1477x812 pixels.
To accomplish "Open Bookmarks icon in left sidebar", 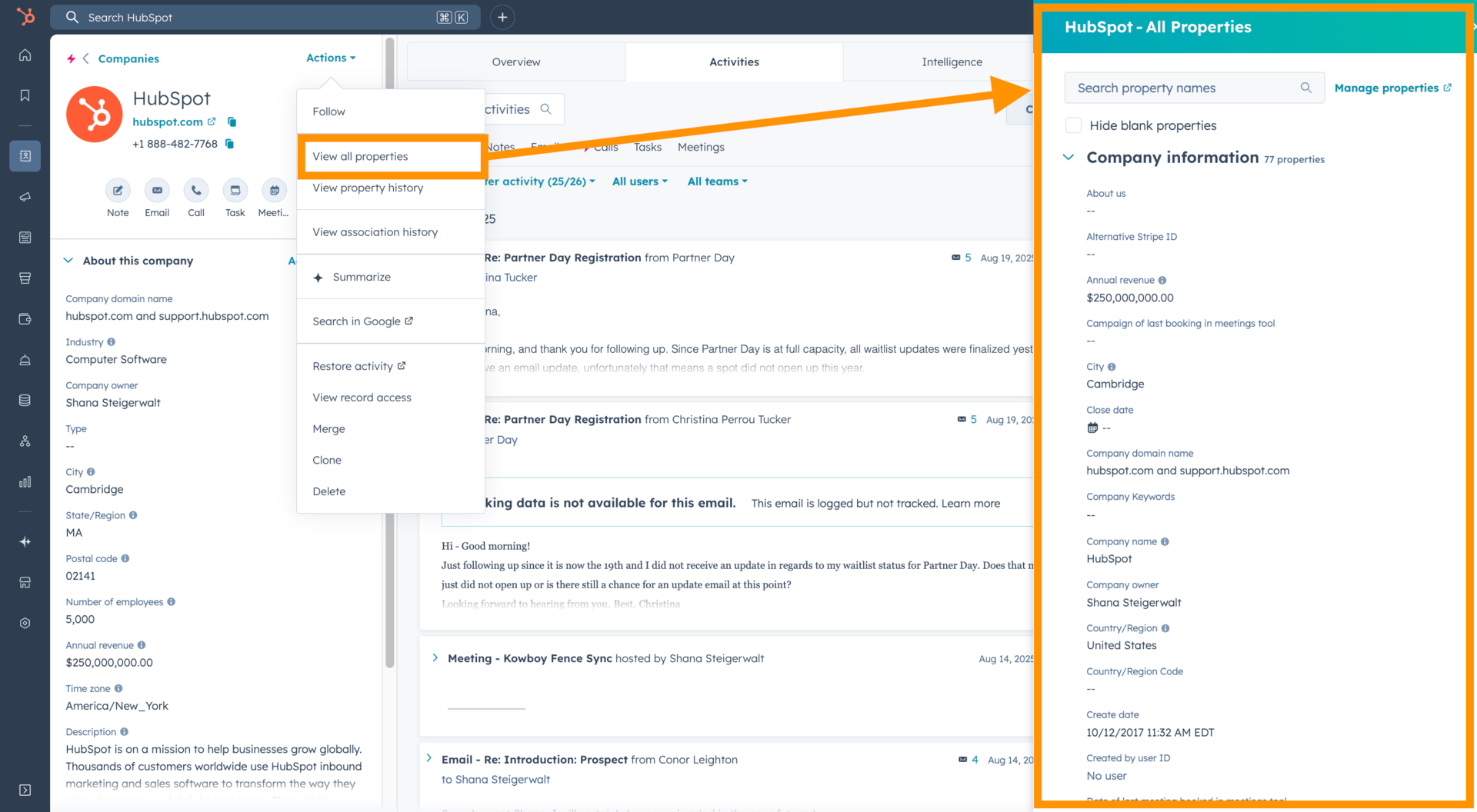I will tap(25, 95).
